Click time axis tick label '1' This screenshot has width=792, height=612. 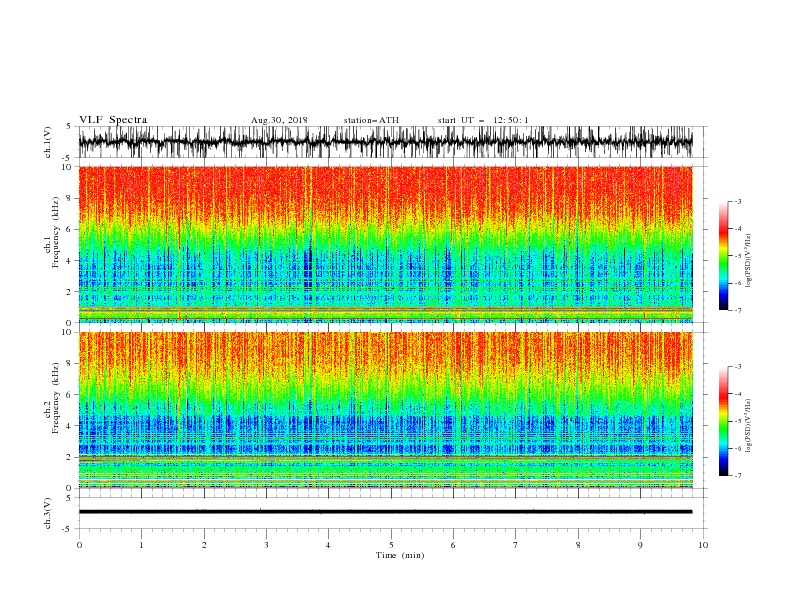[141, 545]
